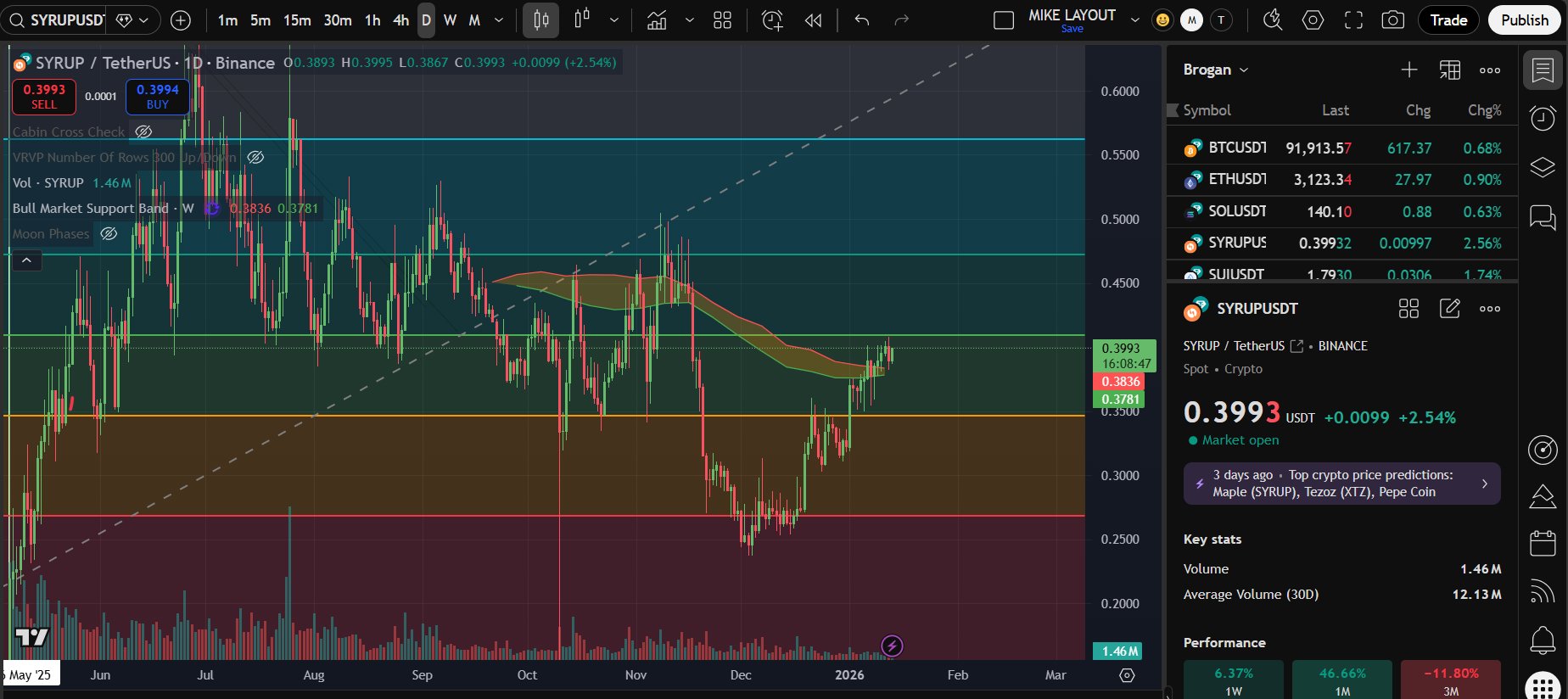Take a chart snapshot with the camera icon
This screenshot has height=699, width=1568.
pos(1393,20)
